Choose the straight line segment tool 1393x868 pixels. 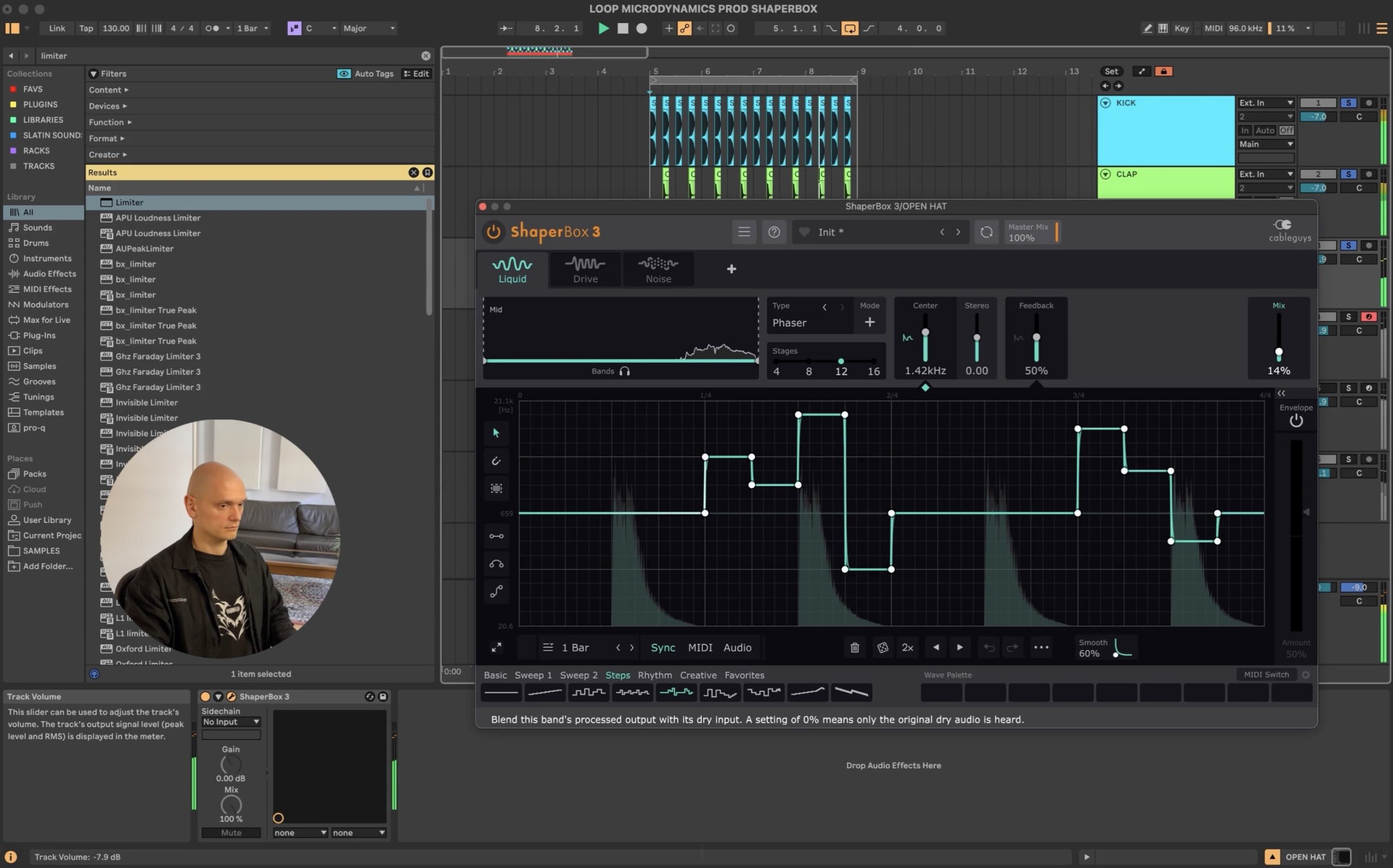496,536
